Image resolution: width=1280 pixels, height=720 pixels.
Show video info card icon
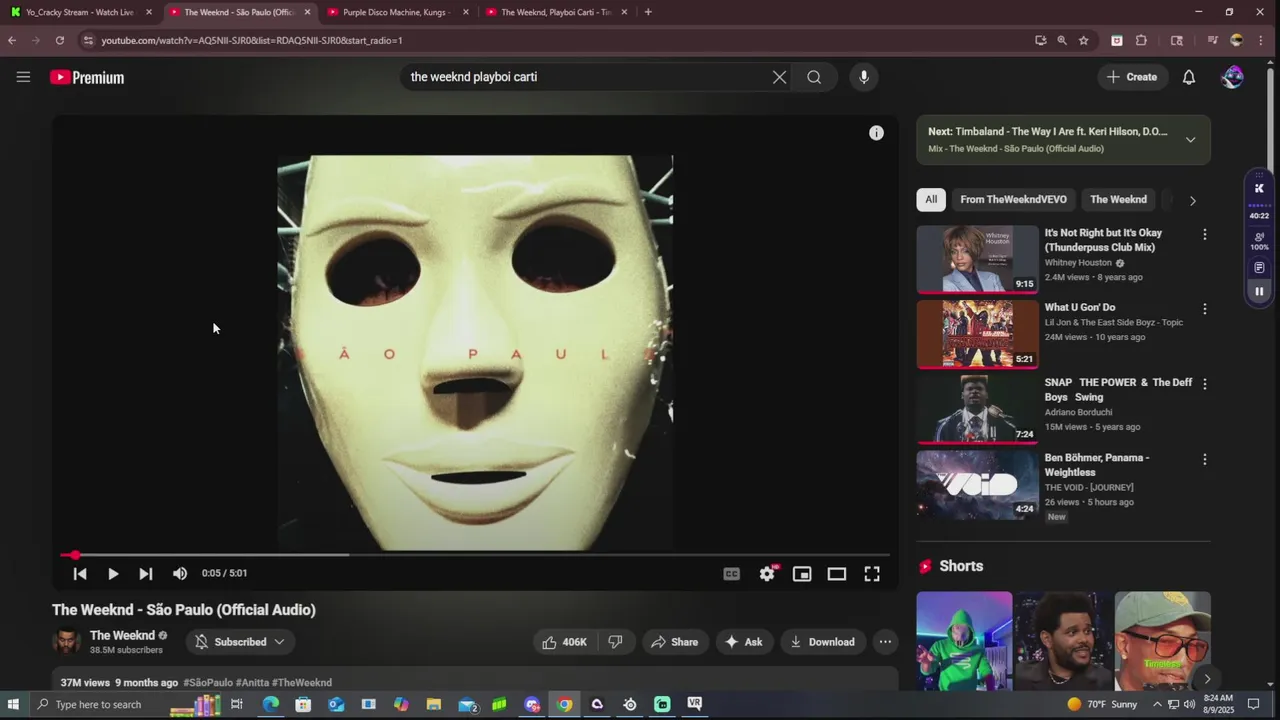[x=876, y=133]
